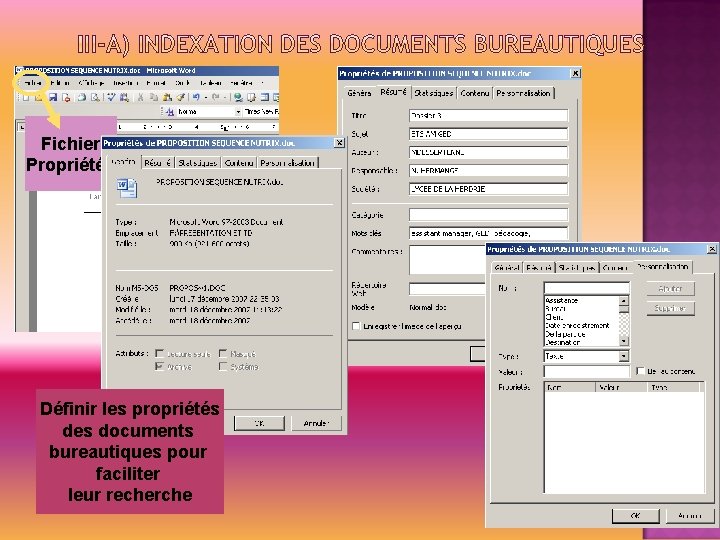Screen dimensions: 720x540
Task: Click the Tables and Borders icon
Action: pyautogui.click(x=251, y=97)
